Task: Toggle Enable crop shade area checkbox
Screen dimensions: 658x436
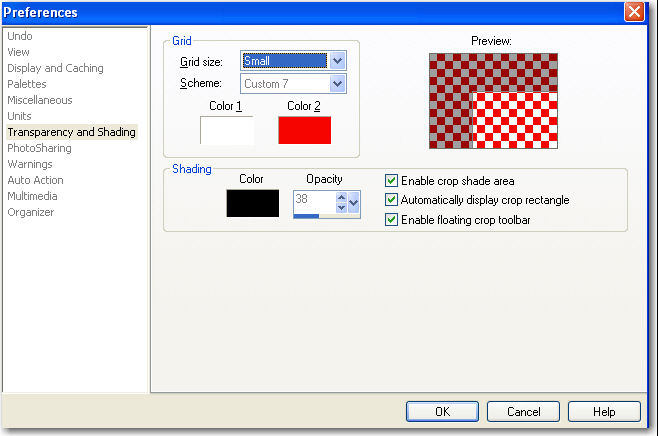Action: point(391,181)
